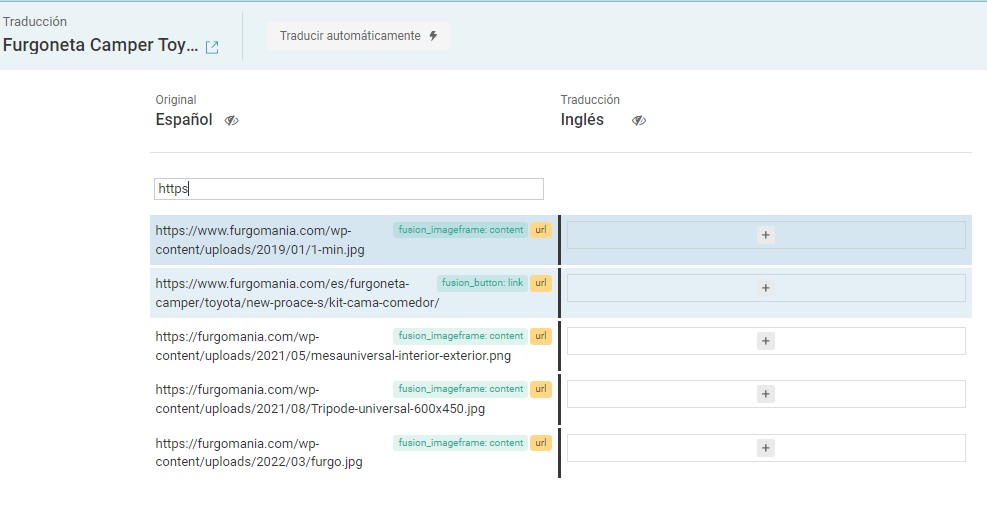987x532 pixels.
Task: Click the fusion_button: link tag
Action: [482, 283]
